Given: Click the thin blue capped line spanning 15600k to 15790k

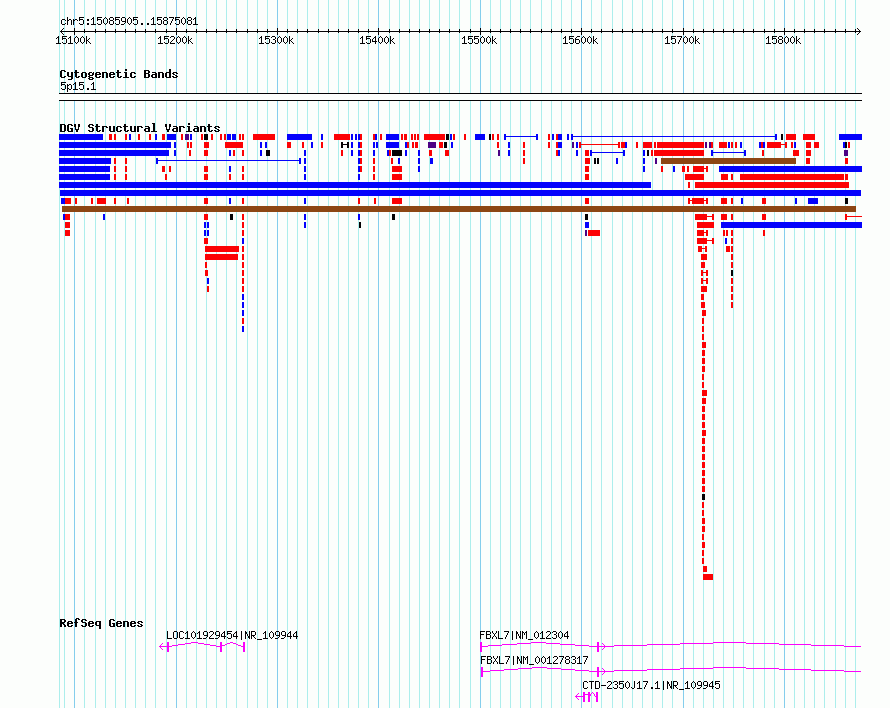Looking at the screenshot, I should tap(674, 137).
